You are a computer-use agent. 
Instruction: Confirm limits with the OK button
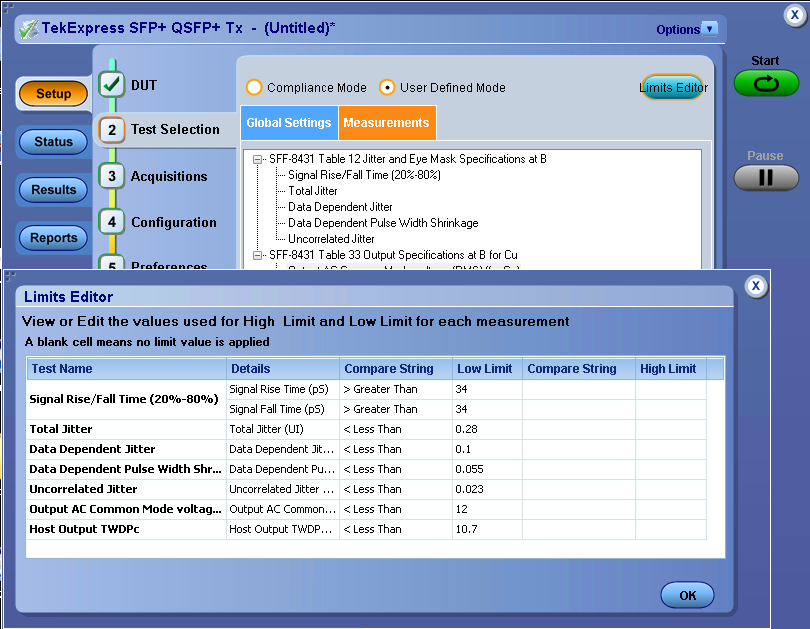click(687, 594)
